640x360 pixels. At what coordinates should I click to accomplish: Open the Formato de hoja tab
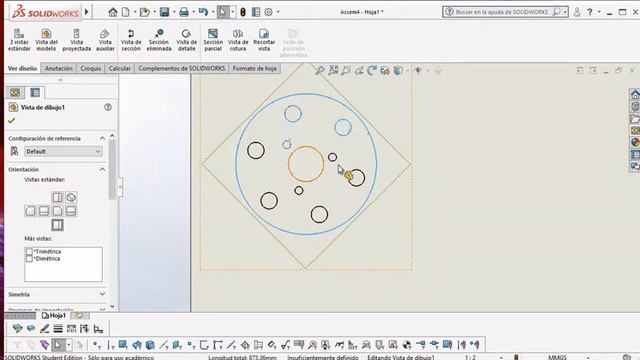[255, 69]
